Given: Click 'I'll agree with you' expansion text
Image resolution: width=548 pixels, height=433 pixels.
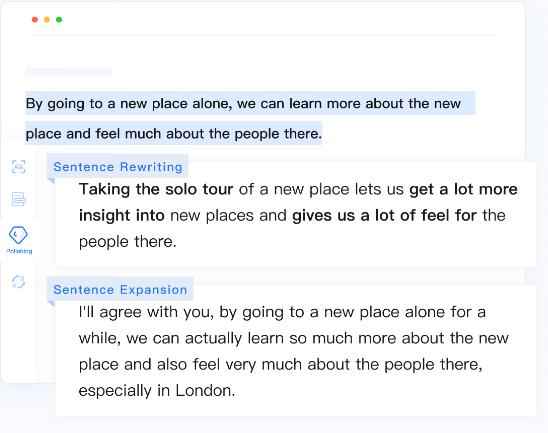Looking at the screenshot, I should 146,312.
